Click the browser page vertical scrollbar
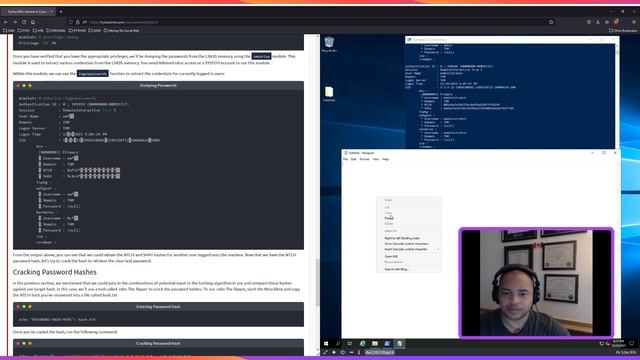Viewport: 640px width, 360px height. point(318,282)
